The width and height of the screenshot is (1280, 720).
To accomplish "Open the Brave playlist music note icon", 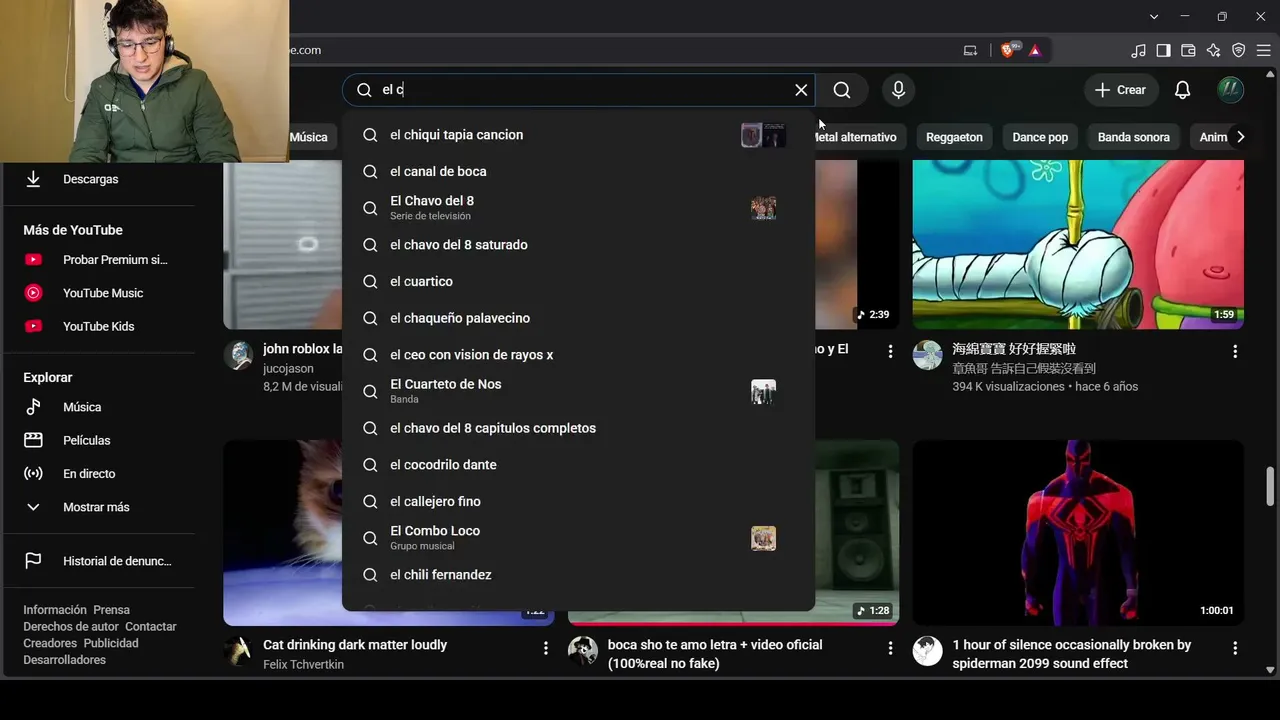I will [x=1138, y=50].
